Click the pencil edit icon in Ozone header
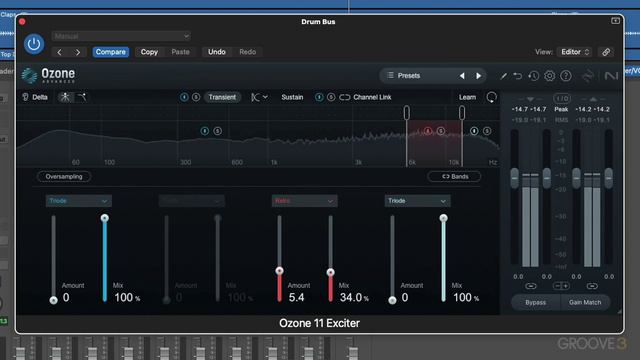The height and width of the screenshot is (360, 640). pos(504,76)
